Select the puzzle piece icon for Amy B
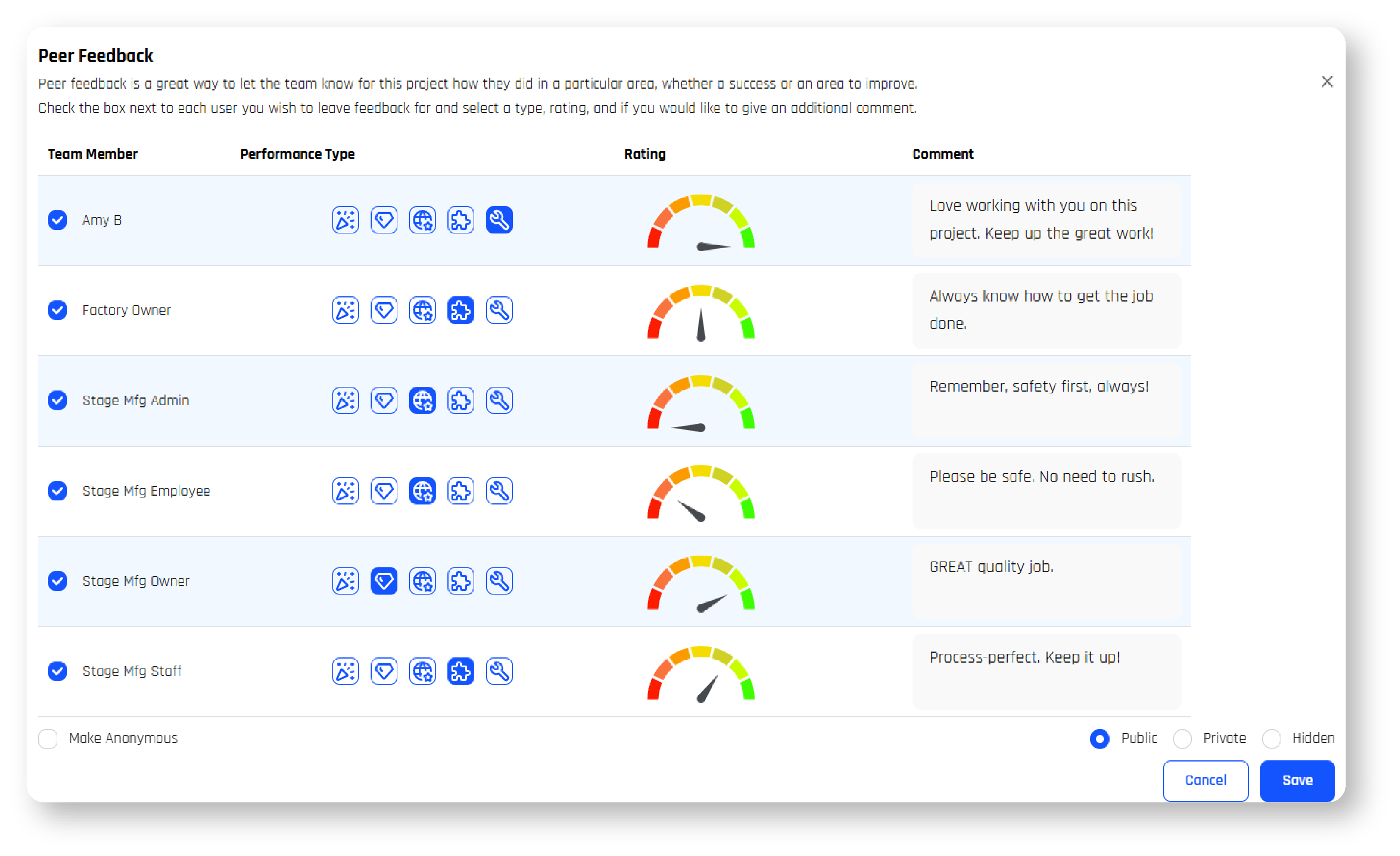The height and width of the screenshot is (856, 1400). pos(460,220)
